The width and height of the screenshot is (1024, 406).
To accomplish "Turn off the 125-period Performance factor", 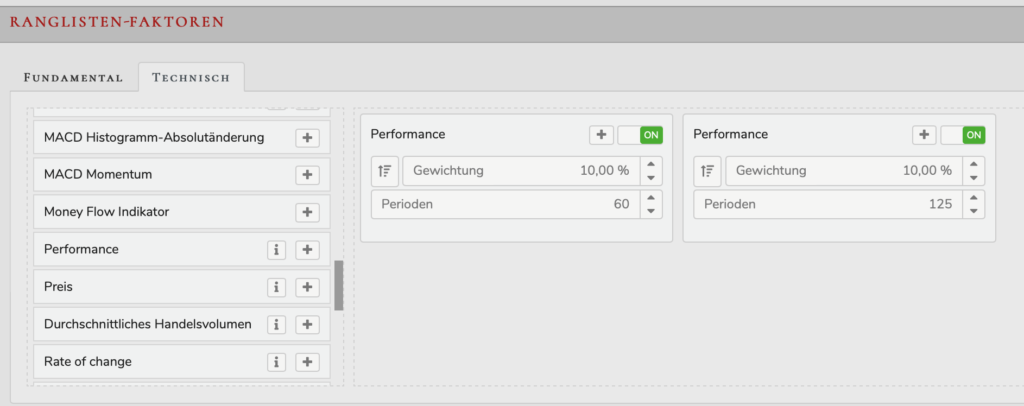I will coord(963,135).
